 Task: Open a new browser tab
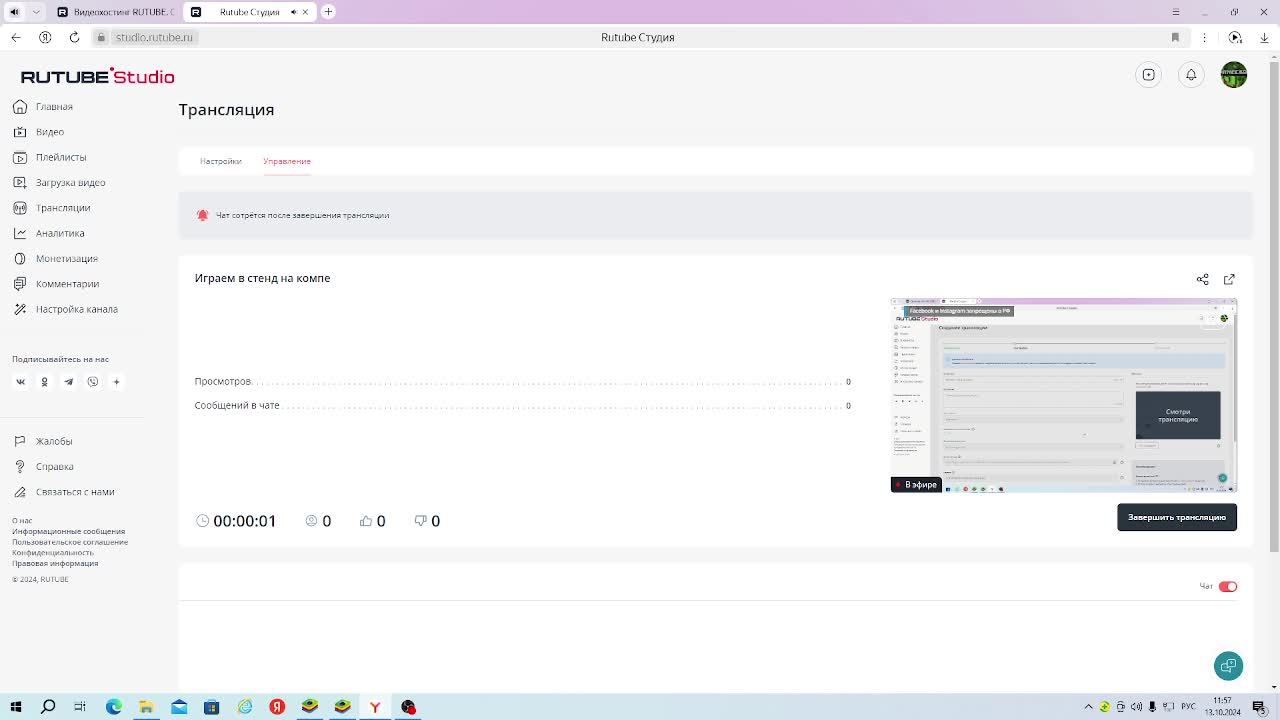click(328, 12)
